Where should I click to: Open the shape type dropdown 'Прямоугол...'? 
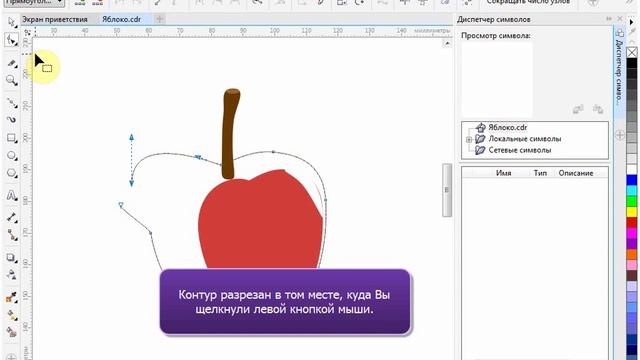click(34, 2)
